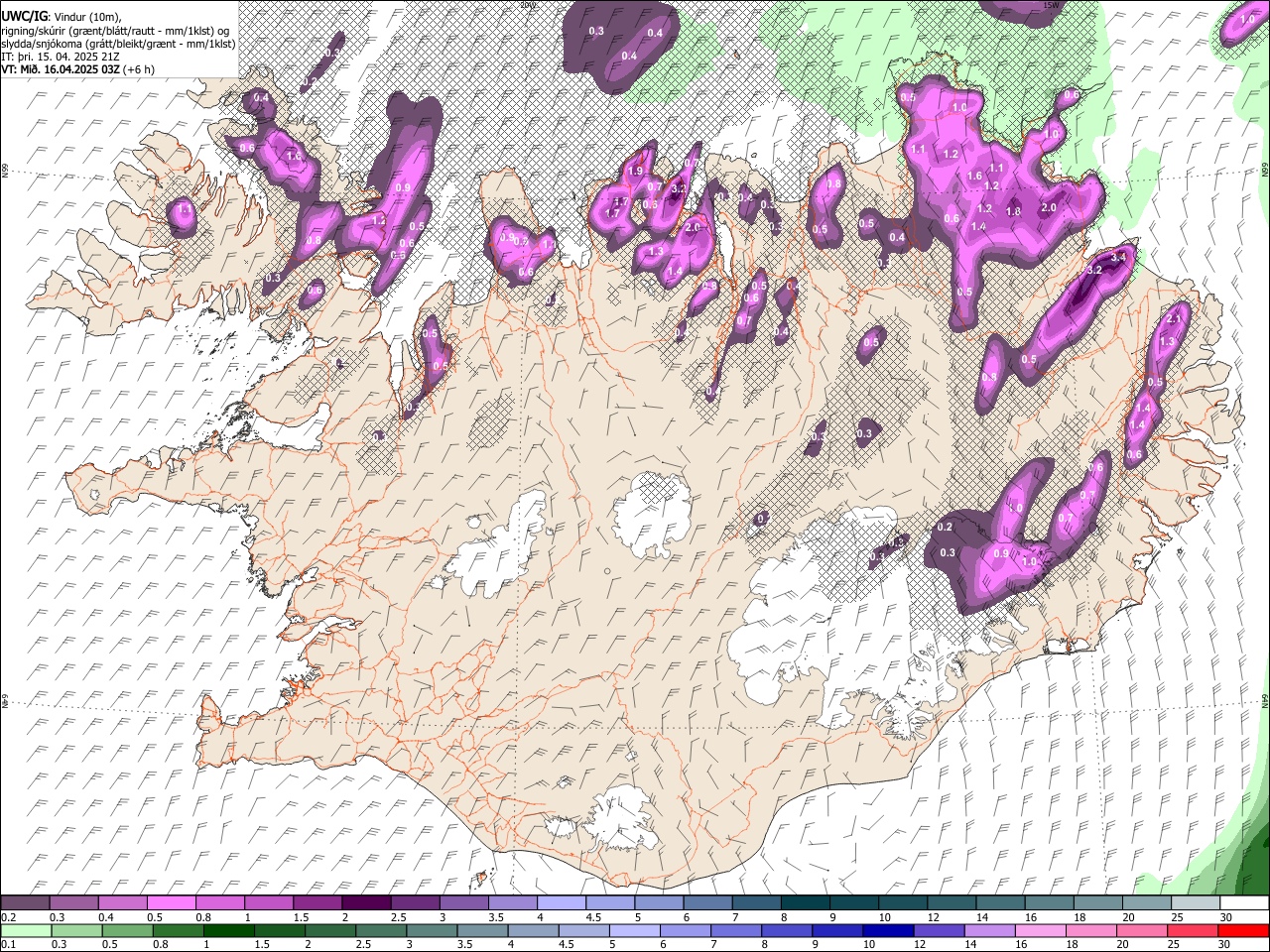Click the white swatch ending the upper legend
The height and width of the screenshot is (952, 1270).
(1243, 903)
